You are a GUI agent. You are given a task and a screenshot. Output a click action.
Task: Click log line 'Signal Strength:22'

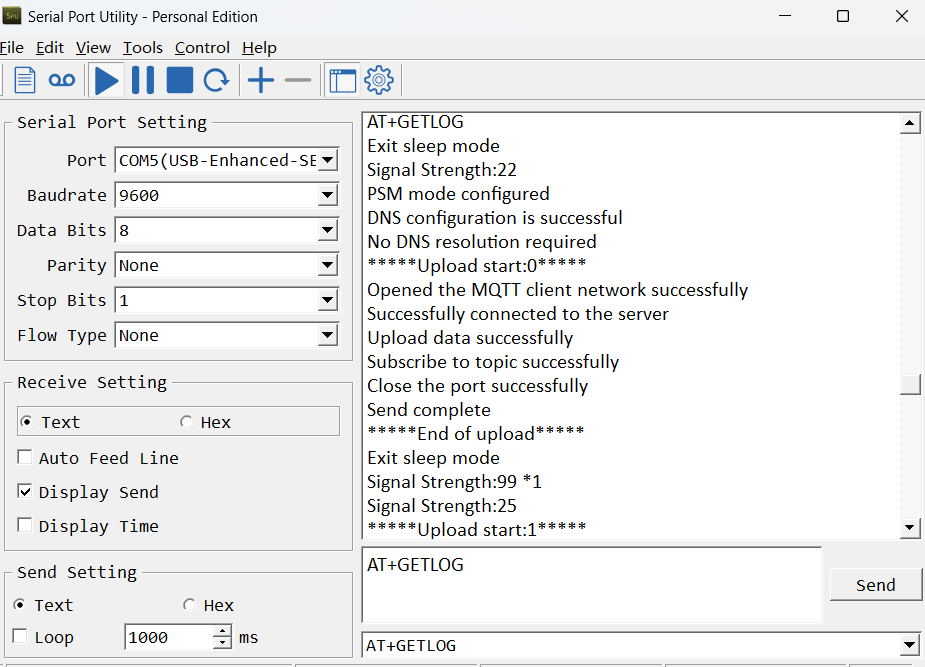pos(442,170)
